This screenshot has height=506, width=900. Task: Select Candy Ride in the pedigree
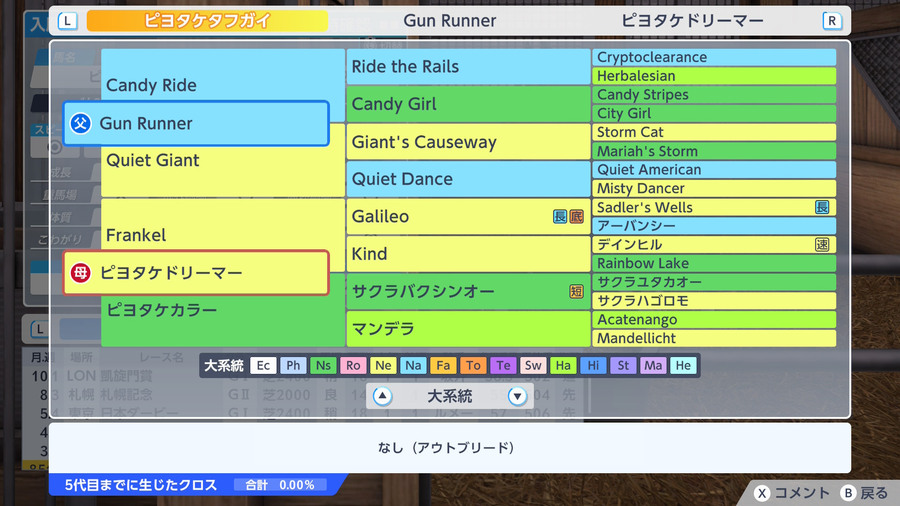tap(223, 85)
